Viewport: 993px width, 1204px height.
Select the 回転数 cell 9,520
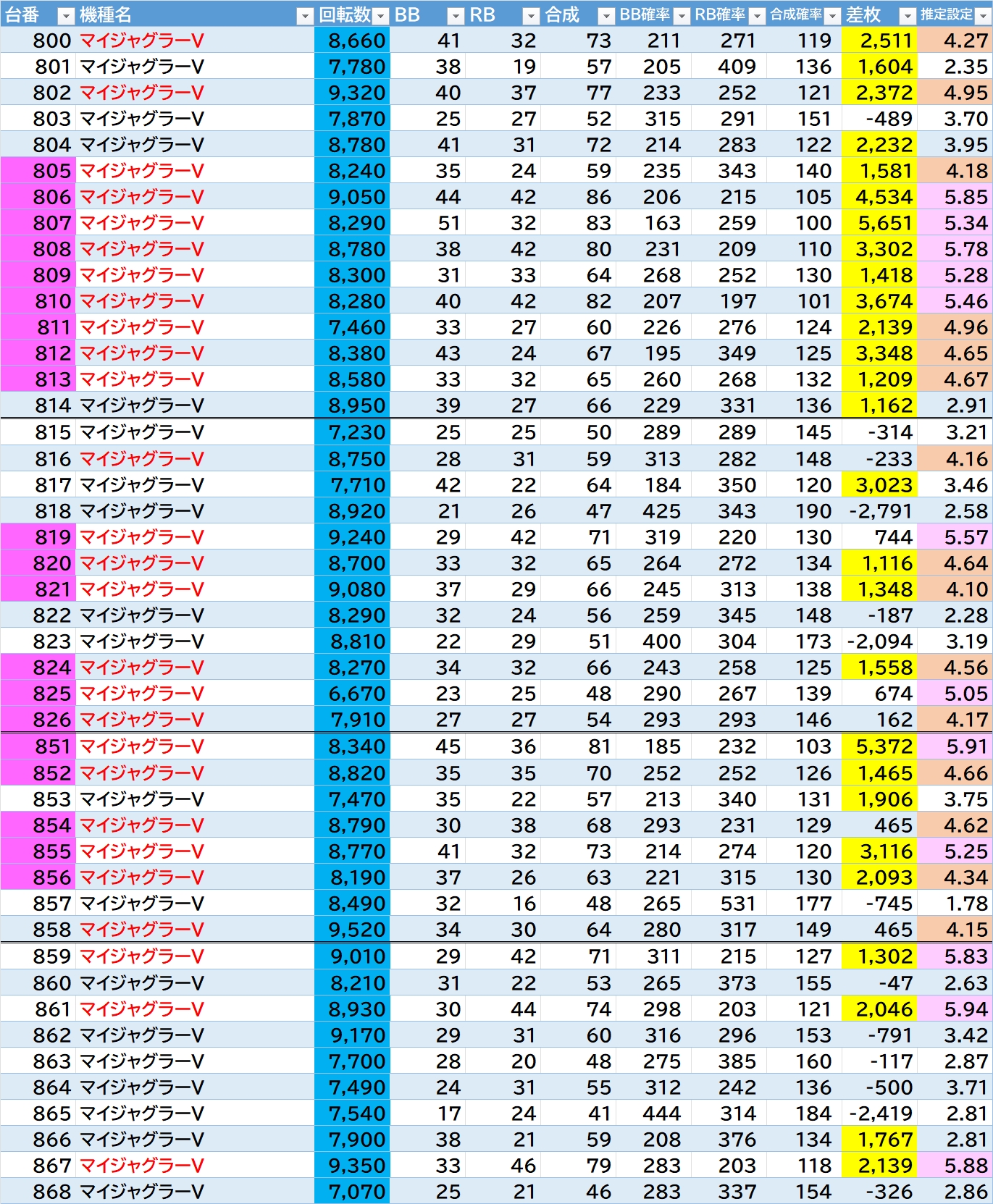352,930
